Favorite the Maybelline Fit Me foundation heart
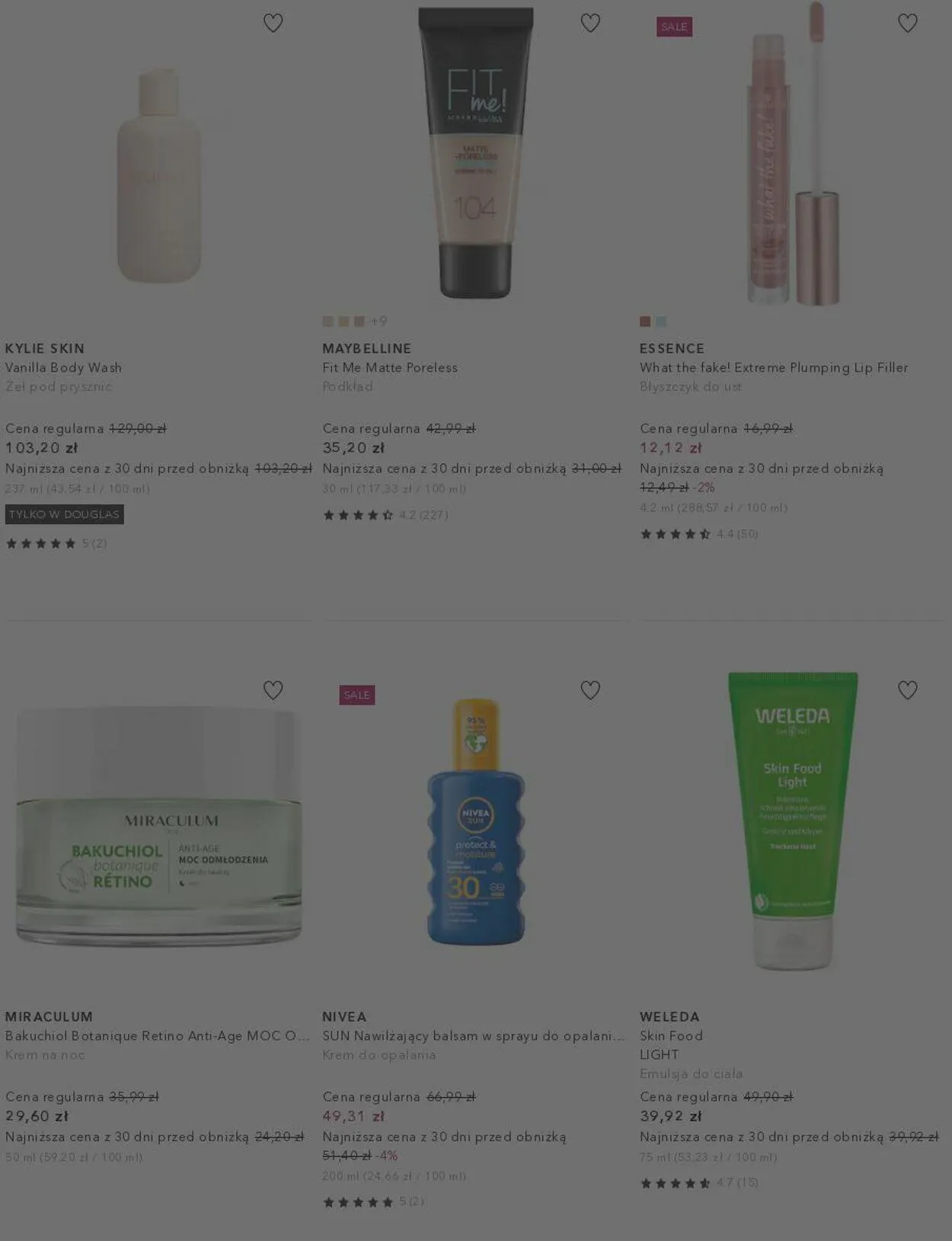Screen dimensions: 952x1241 [590, 23]
